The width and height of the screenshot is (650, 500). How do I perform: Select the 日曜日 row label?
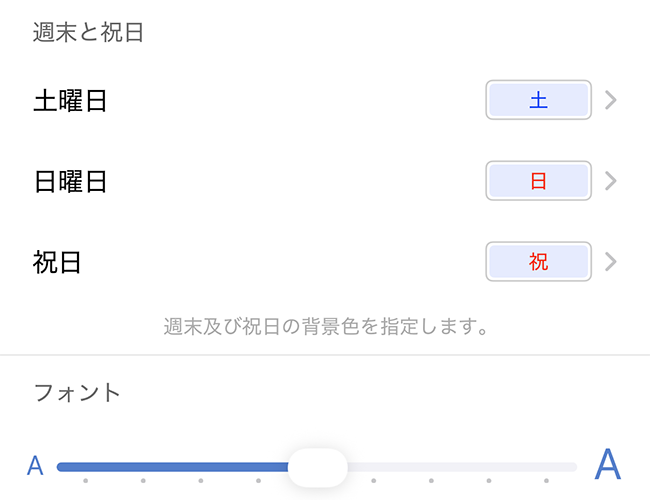point(70,181)
